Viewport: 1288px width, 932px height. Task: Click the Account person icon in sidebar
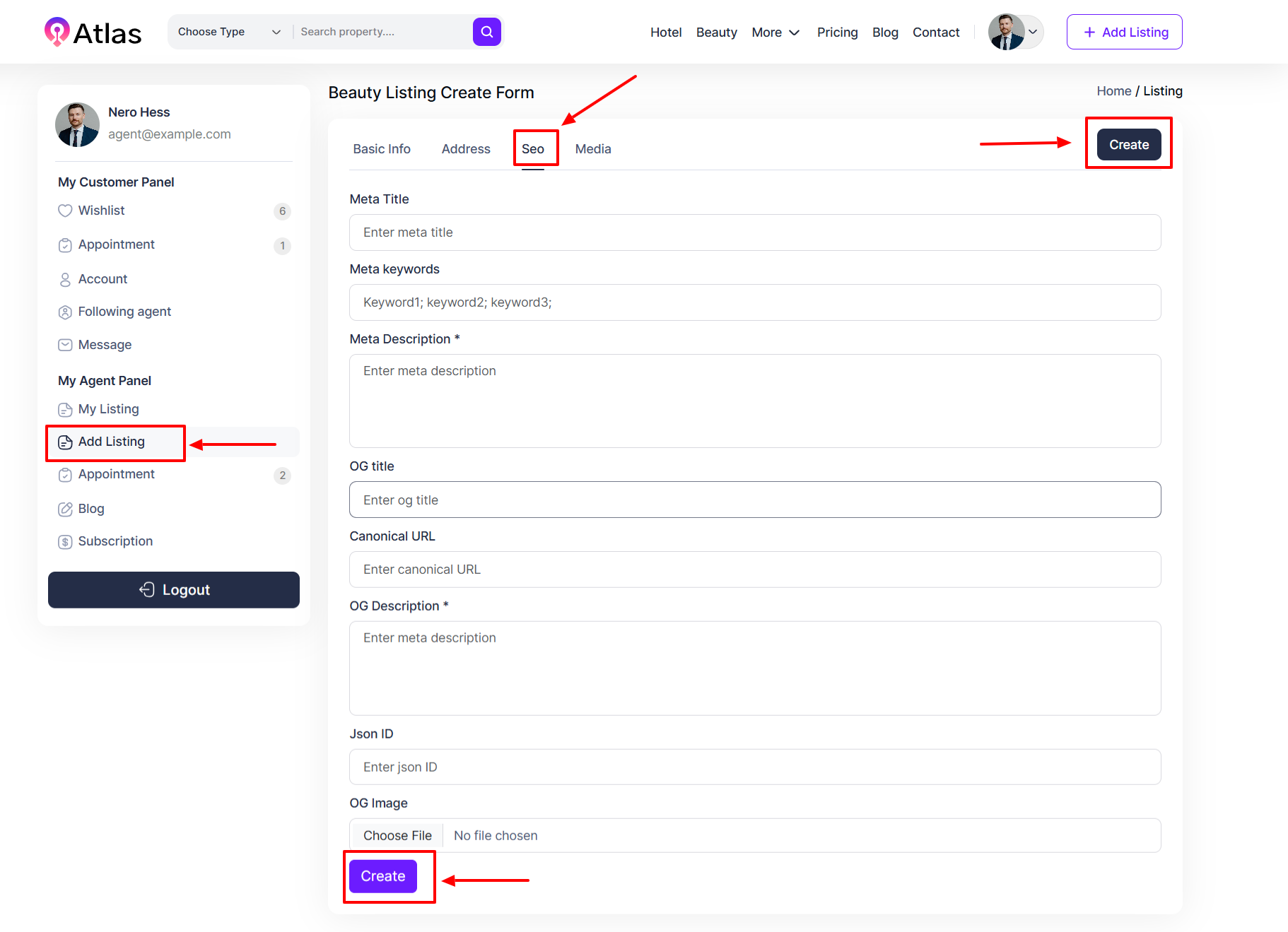pyautogui.click(x=65, y=280)
